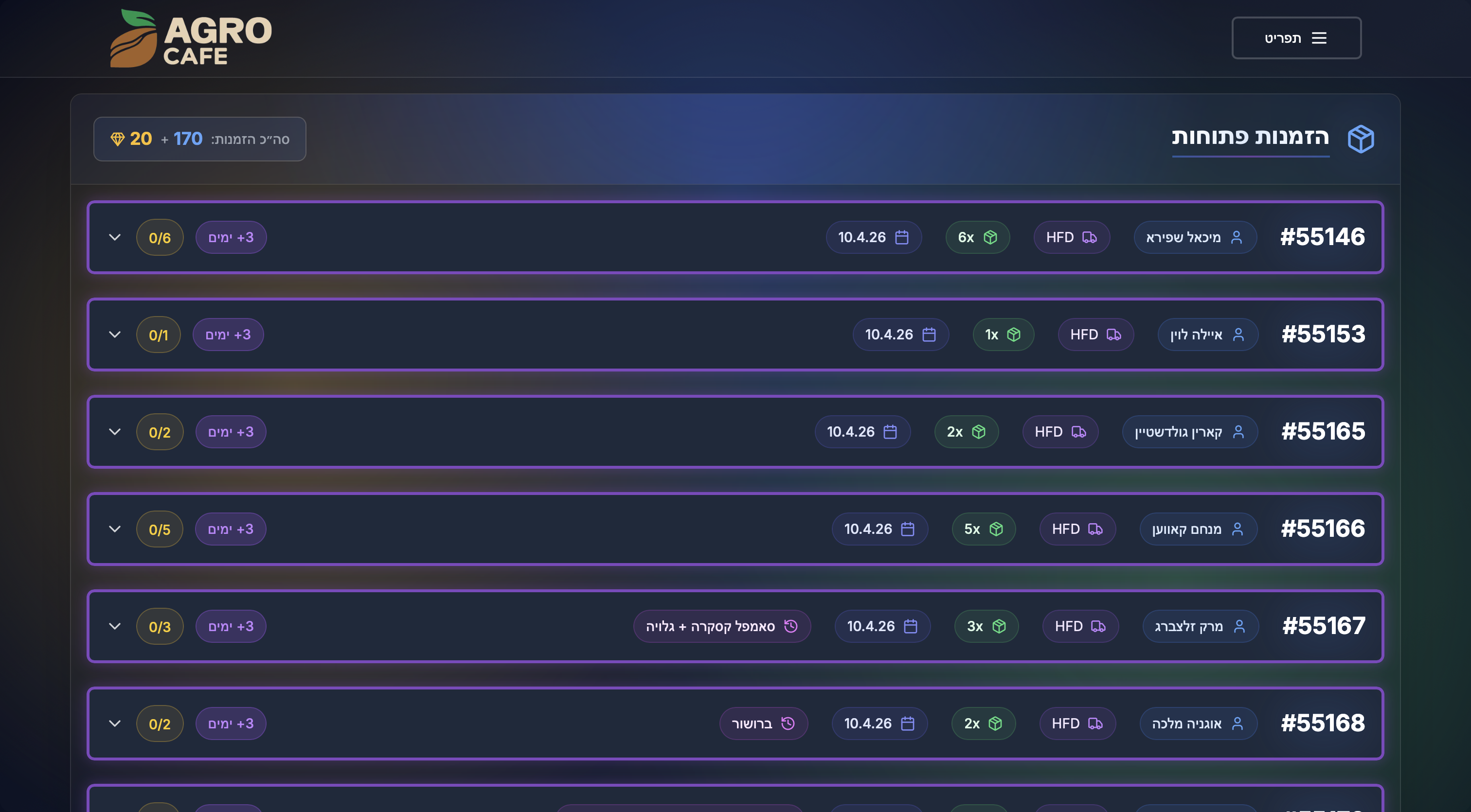Image resolution: width=1471 pixels, height=812 pixels.
Task: Click the calendar icon on order #55153
Action: 929,335
